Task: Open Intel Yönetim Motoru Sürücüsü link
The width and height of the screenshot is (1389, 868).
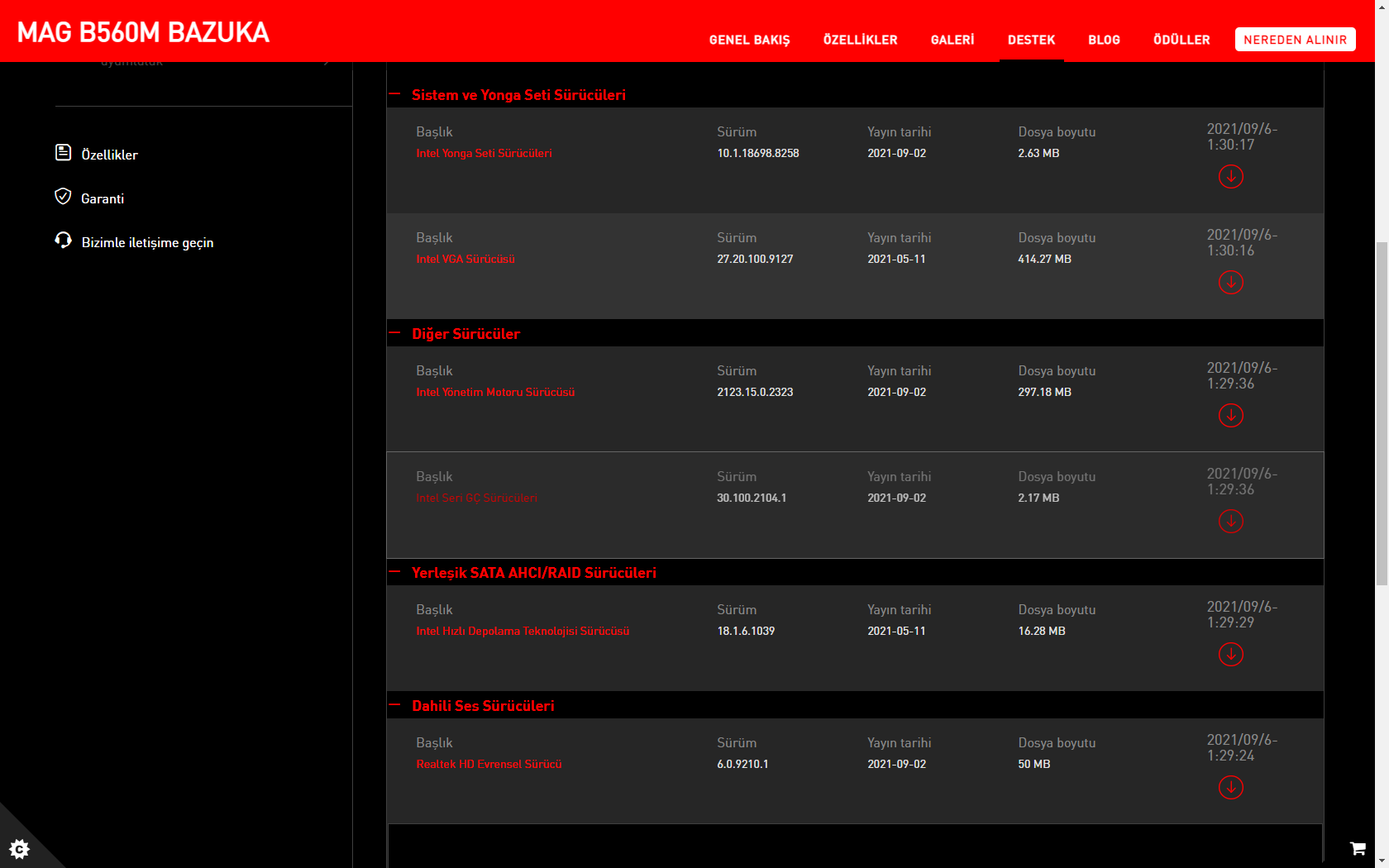Action: [495, 392]
